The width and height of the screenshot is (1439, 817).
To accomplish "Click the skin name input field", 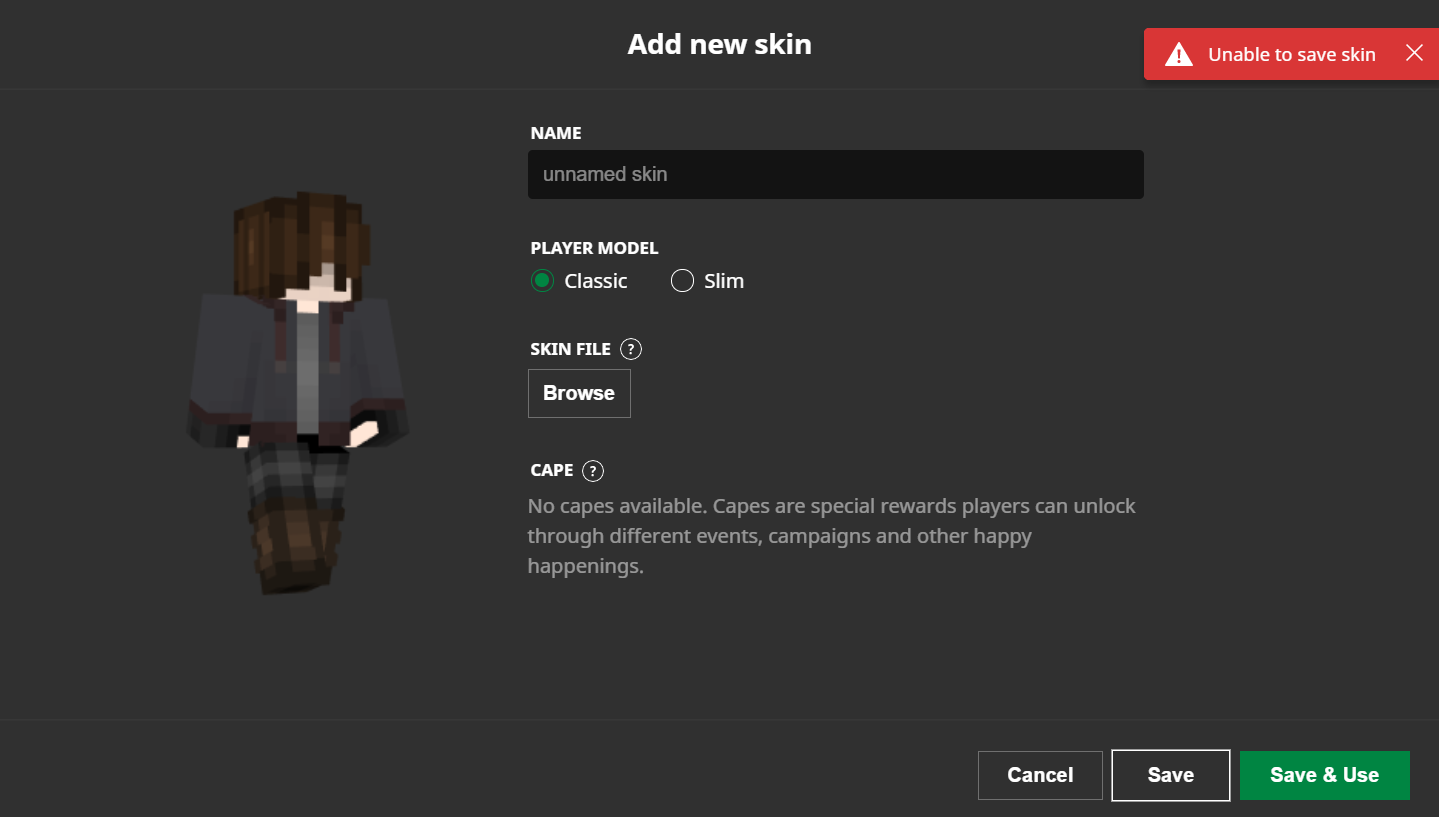I will coord(836,174).
